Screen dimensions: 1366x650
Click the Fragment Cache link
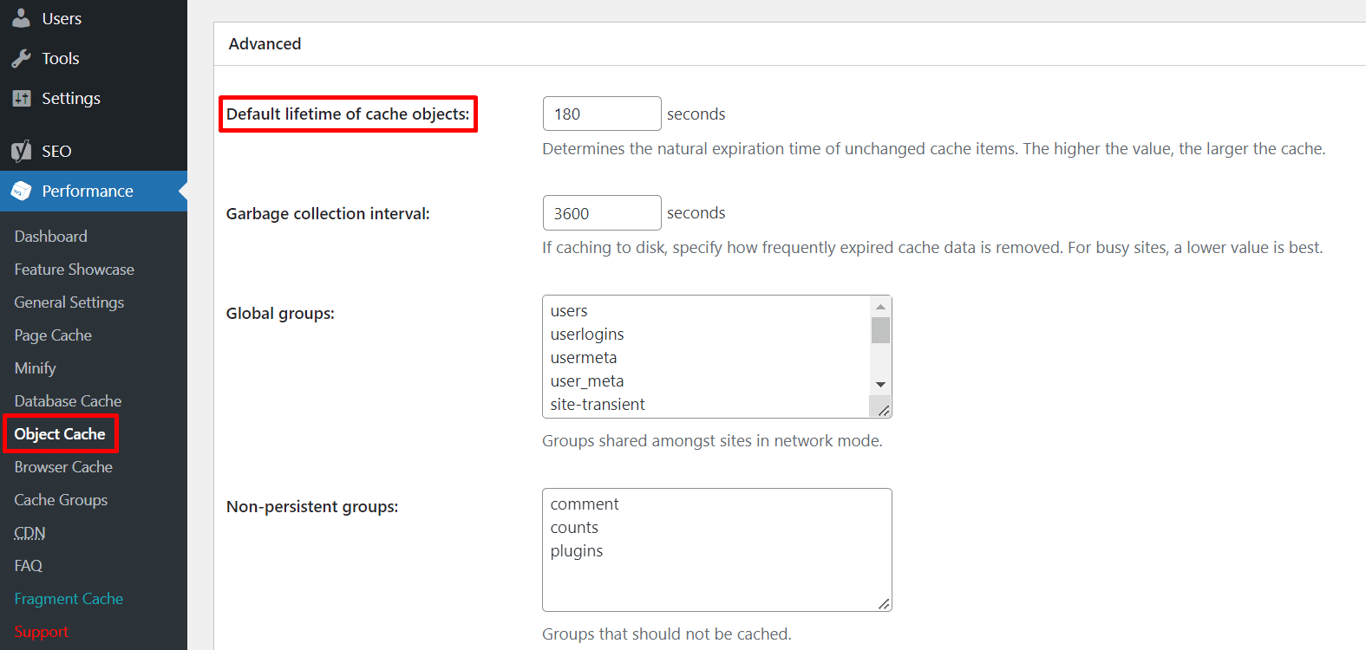(68, 599)
